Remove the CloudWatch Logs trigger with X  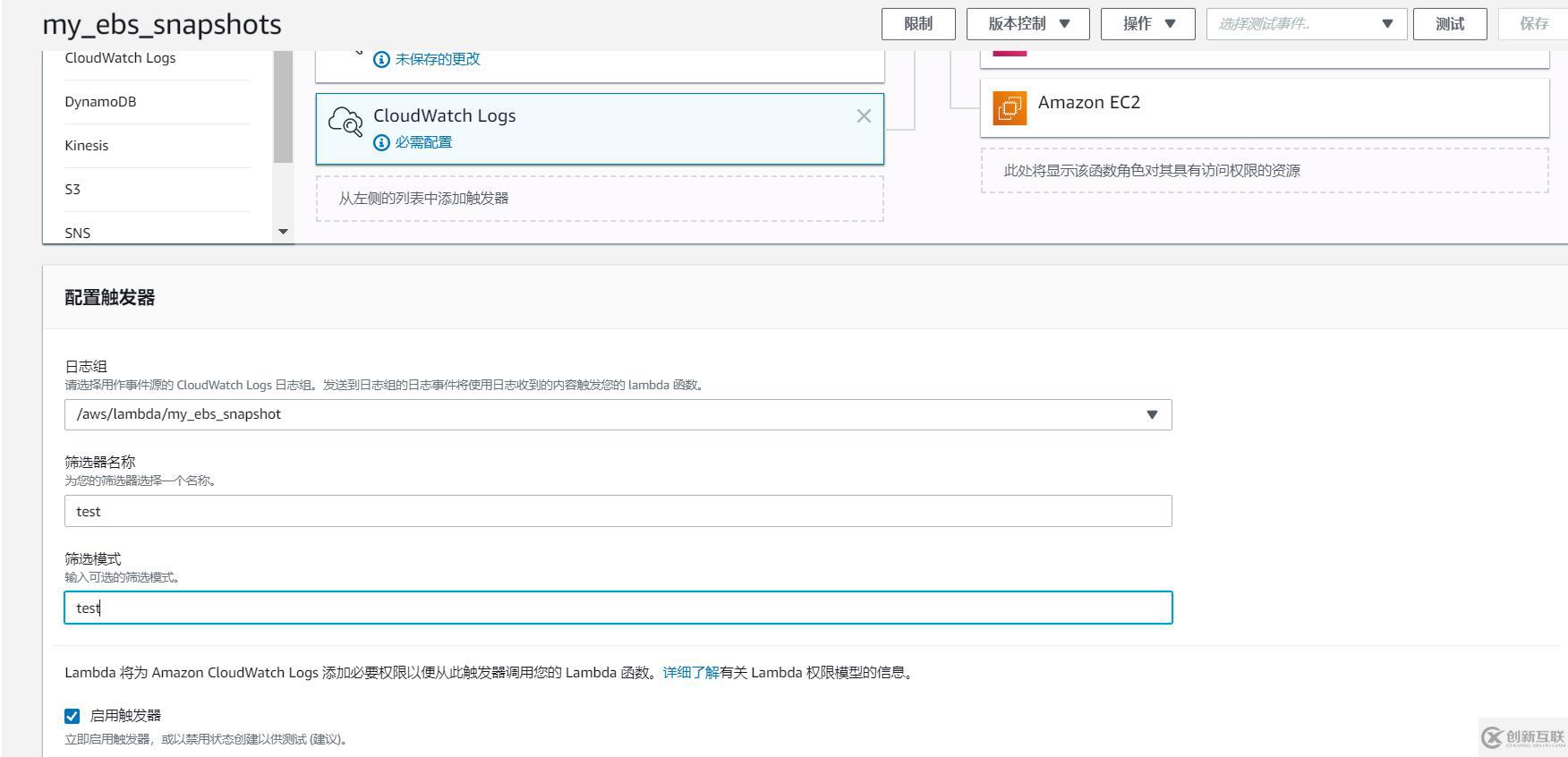click(864, 116)
